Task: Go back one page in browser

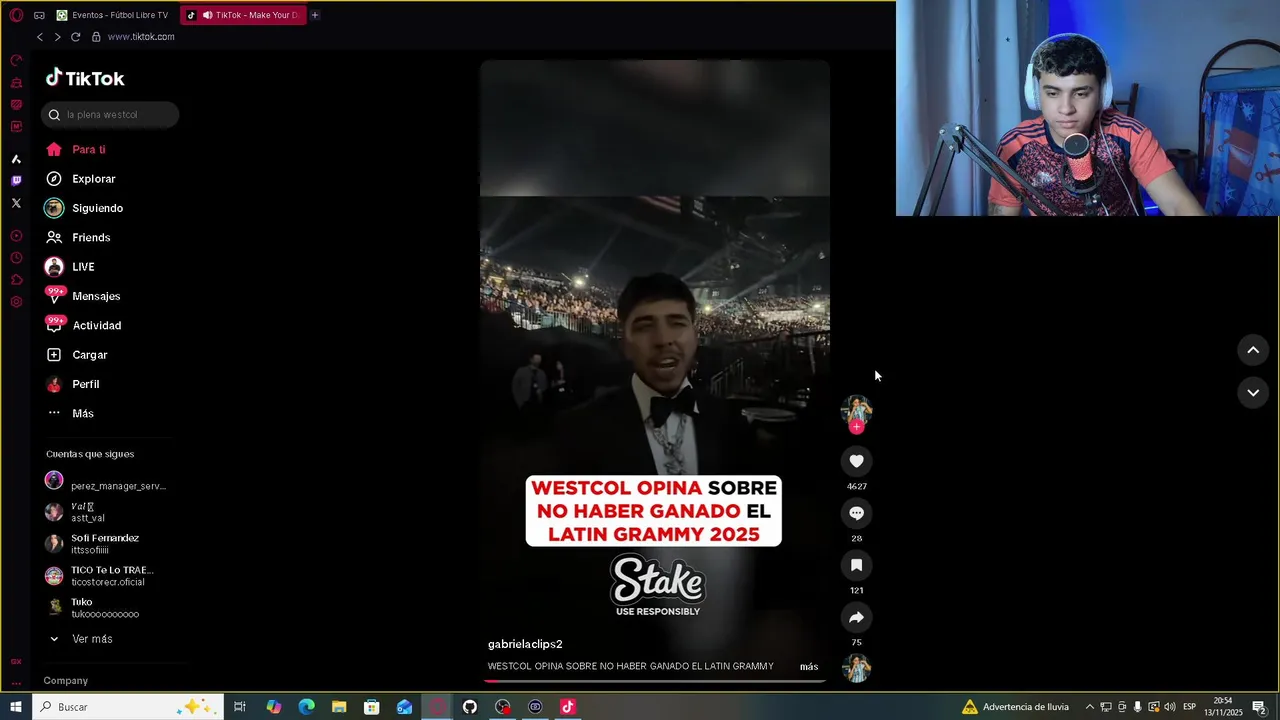Action: (x=40, y=37)
